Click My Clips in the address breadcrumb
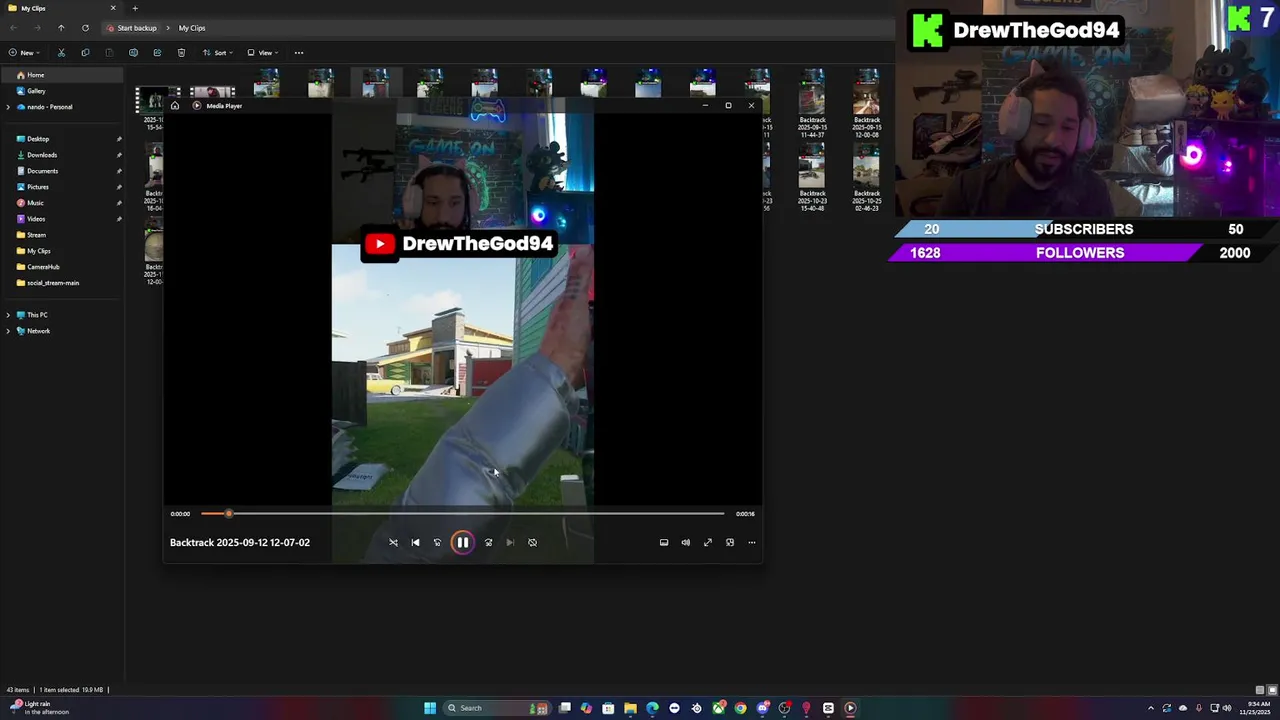The width and height of the screenshot is (1280, 720). click(x=192, y=28)
